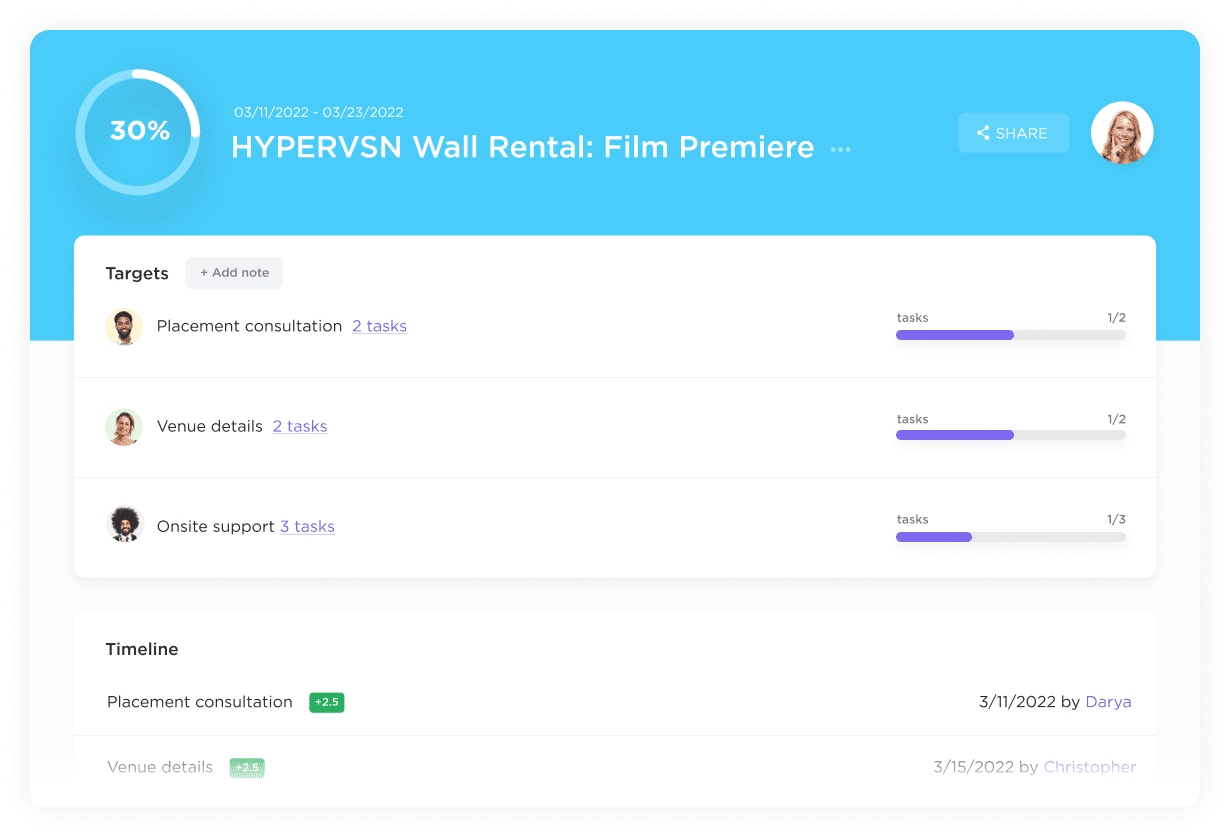Click the Placement consultation target name

(249, 326)
